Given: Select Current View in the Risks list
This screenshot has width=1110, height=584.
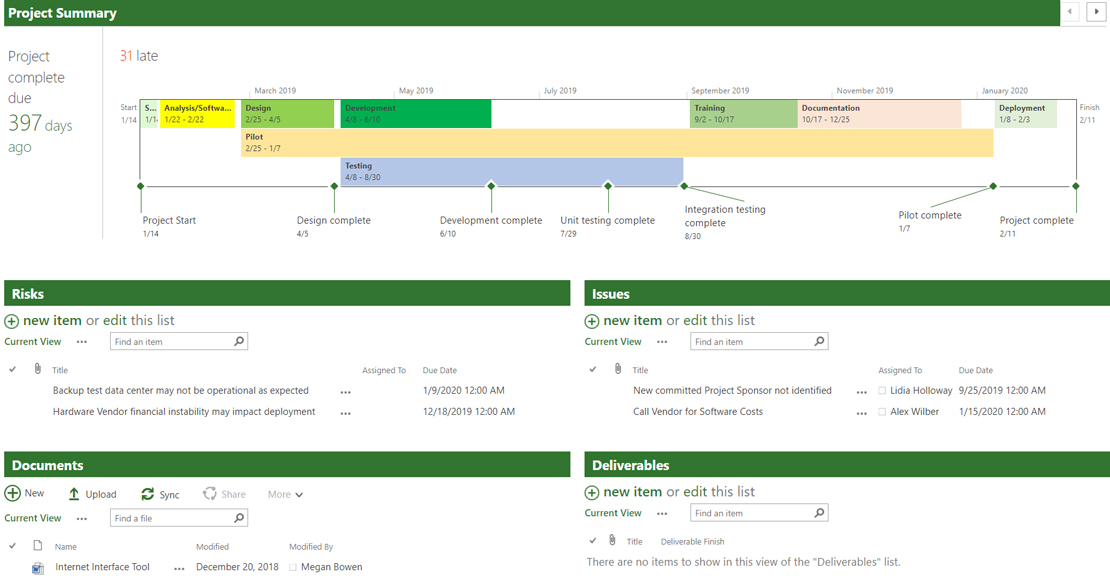Looking at the screenshot, I should [x=33, y=342].
